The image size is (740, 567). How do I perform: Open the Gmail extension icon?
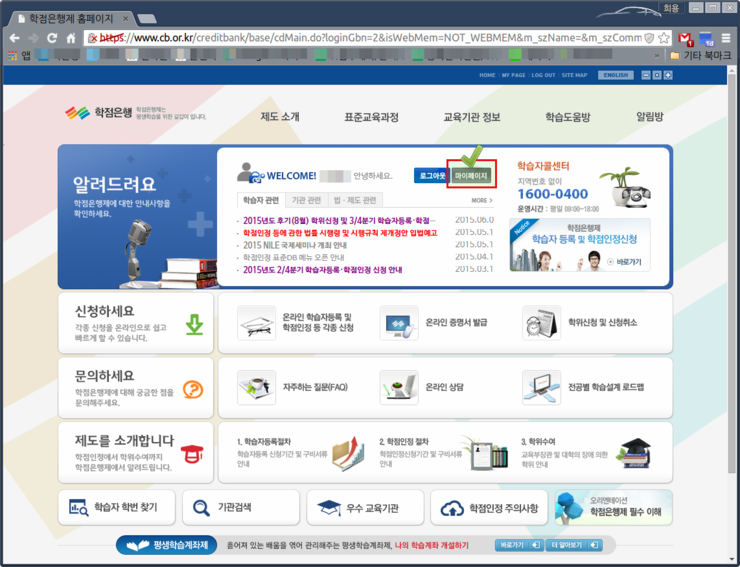tap(685, 39)
